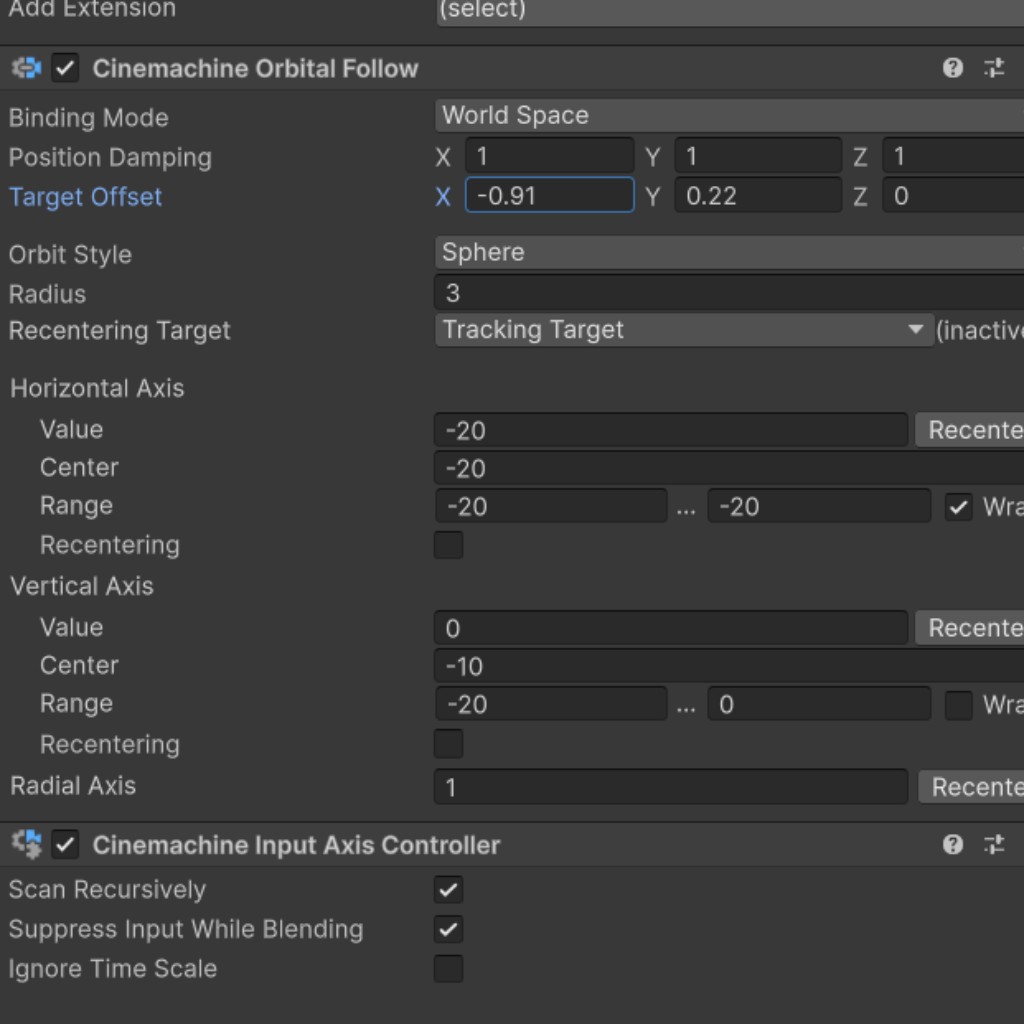Uncheck Scan Recursively

point(448,889)
